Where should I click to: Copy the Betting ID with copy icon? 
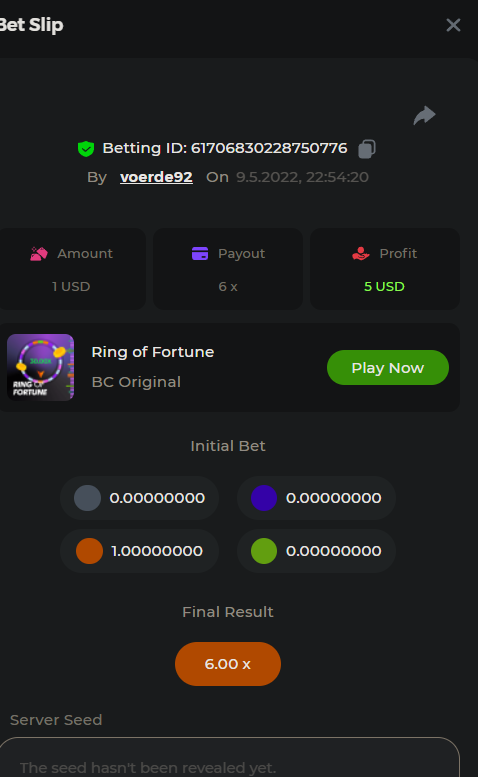[367, 149]
